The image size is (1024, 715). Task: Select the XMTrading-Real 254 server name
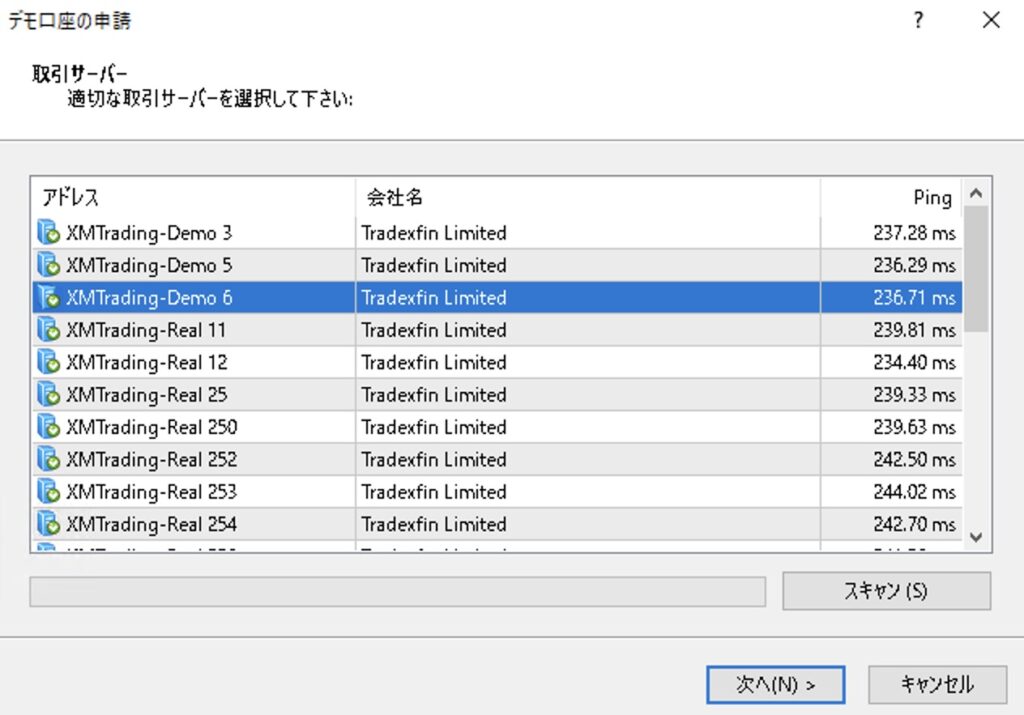pyautogui.click(x=152, y=524)
